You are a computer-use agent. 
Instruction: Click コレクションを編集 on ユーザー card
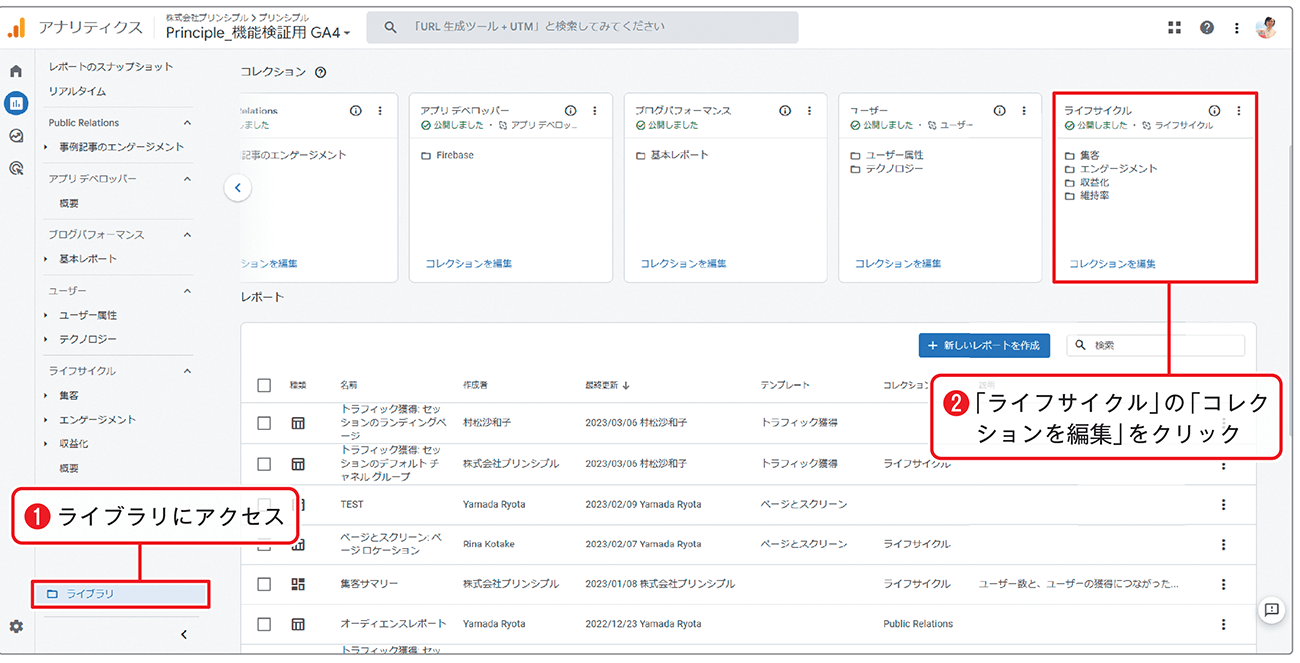(x=898, y=264)
